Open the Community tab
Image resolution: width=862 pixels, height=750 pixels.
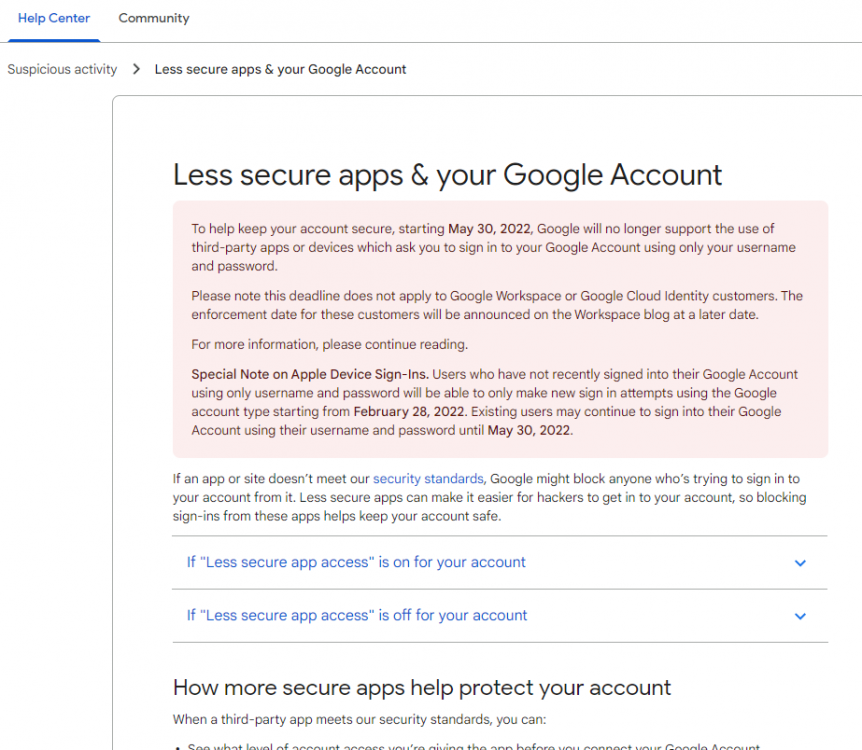154,18
